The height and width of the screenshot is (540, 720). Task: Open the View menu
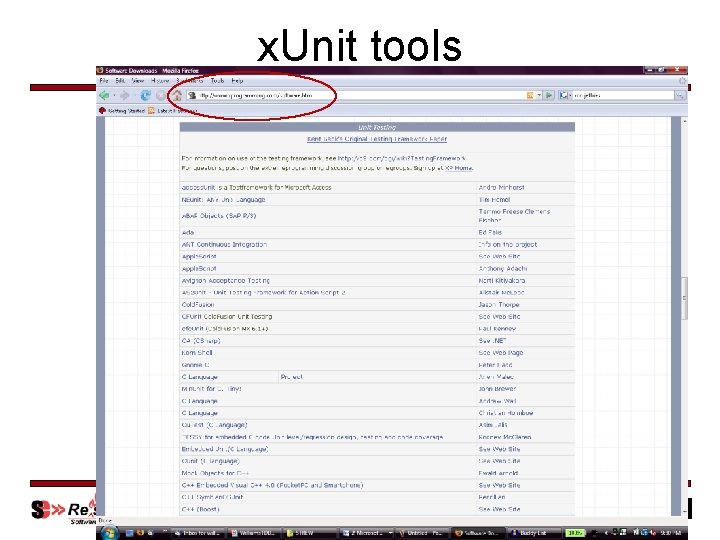coord(138,81)
